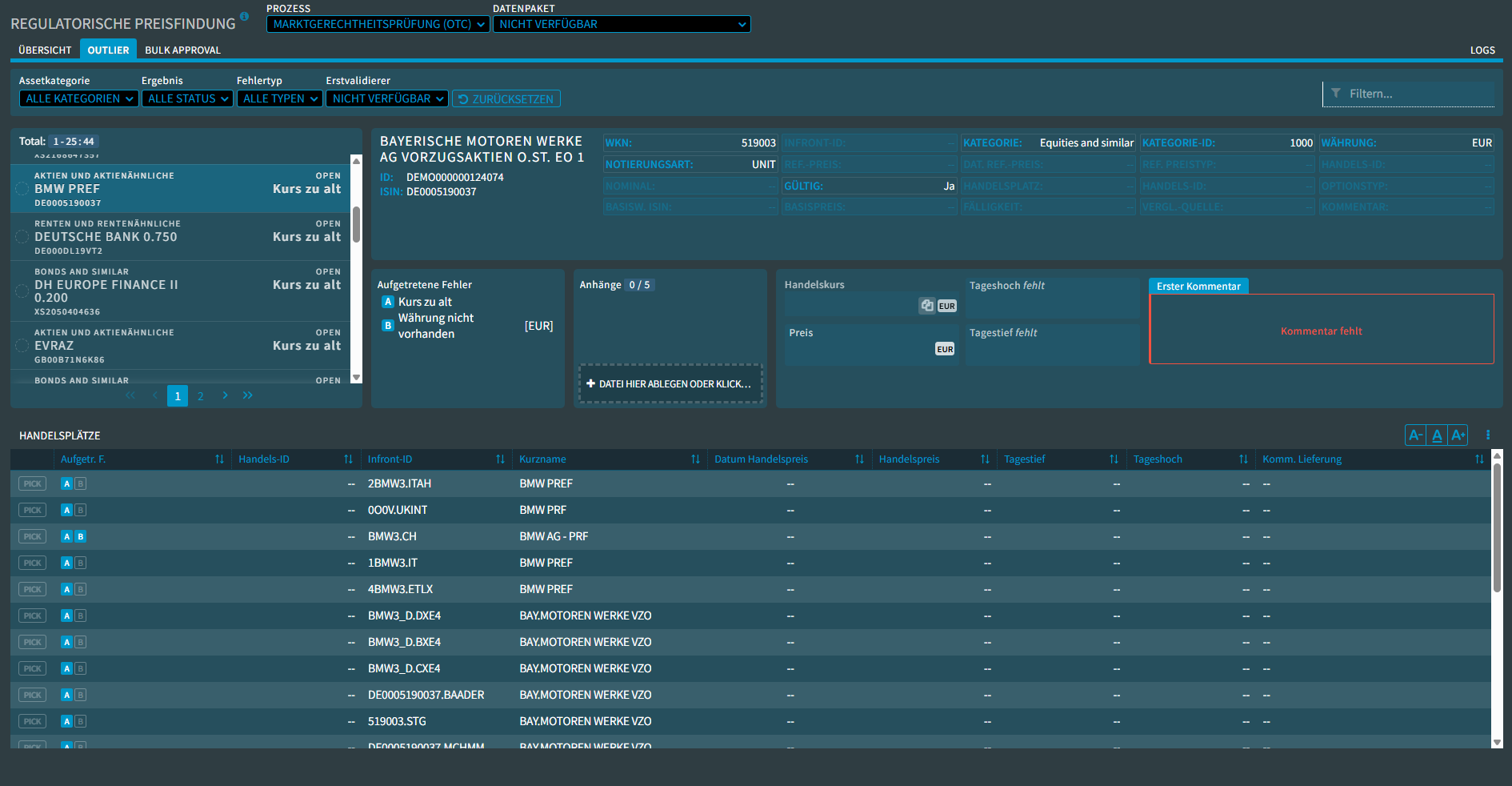
Task: Go to page 2 of outlier list
Action: [201, 395]
